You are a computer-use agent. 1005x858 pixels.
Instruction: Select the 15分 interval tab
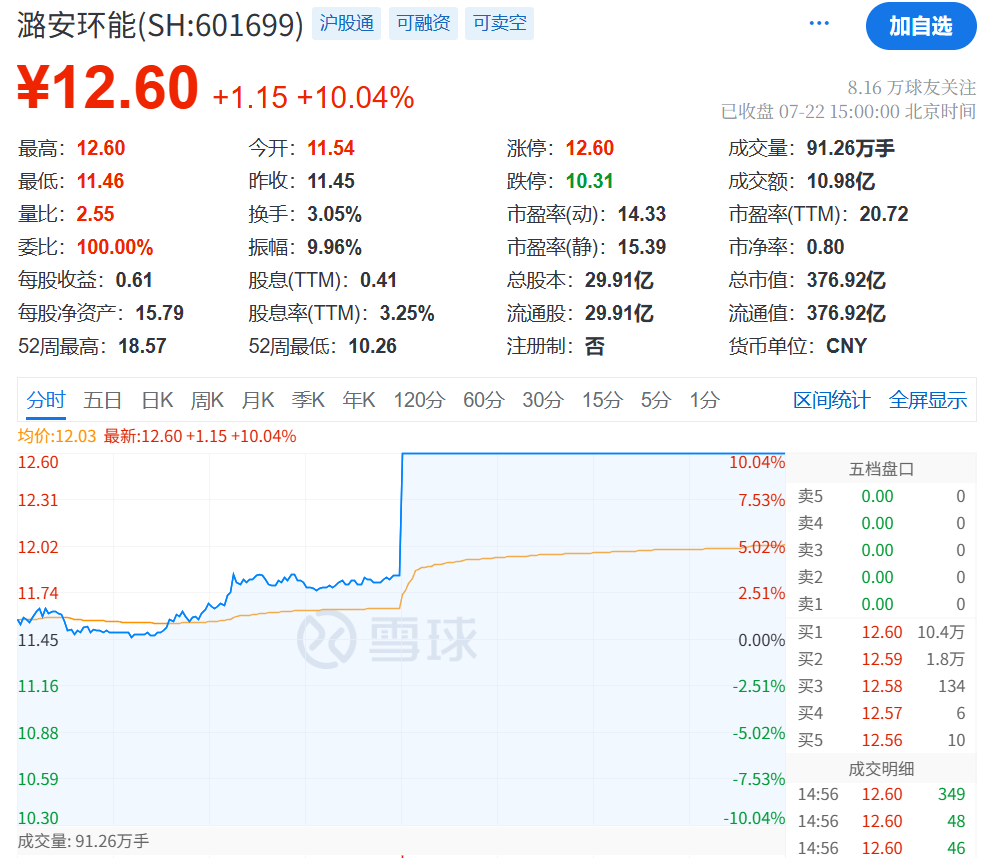[602, 400]
